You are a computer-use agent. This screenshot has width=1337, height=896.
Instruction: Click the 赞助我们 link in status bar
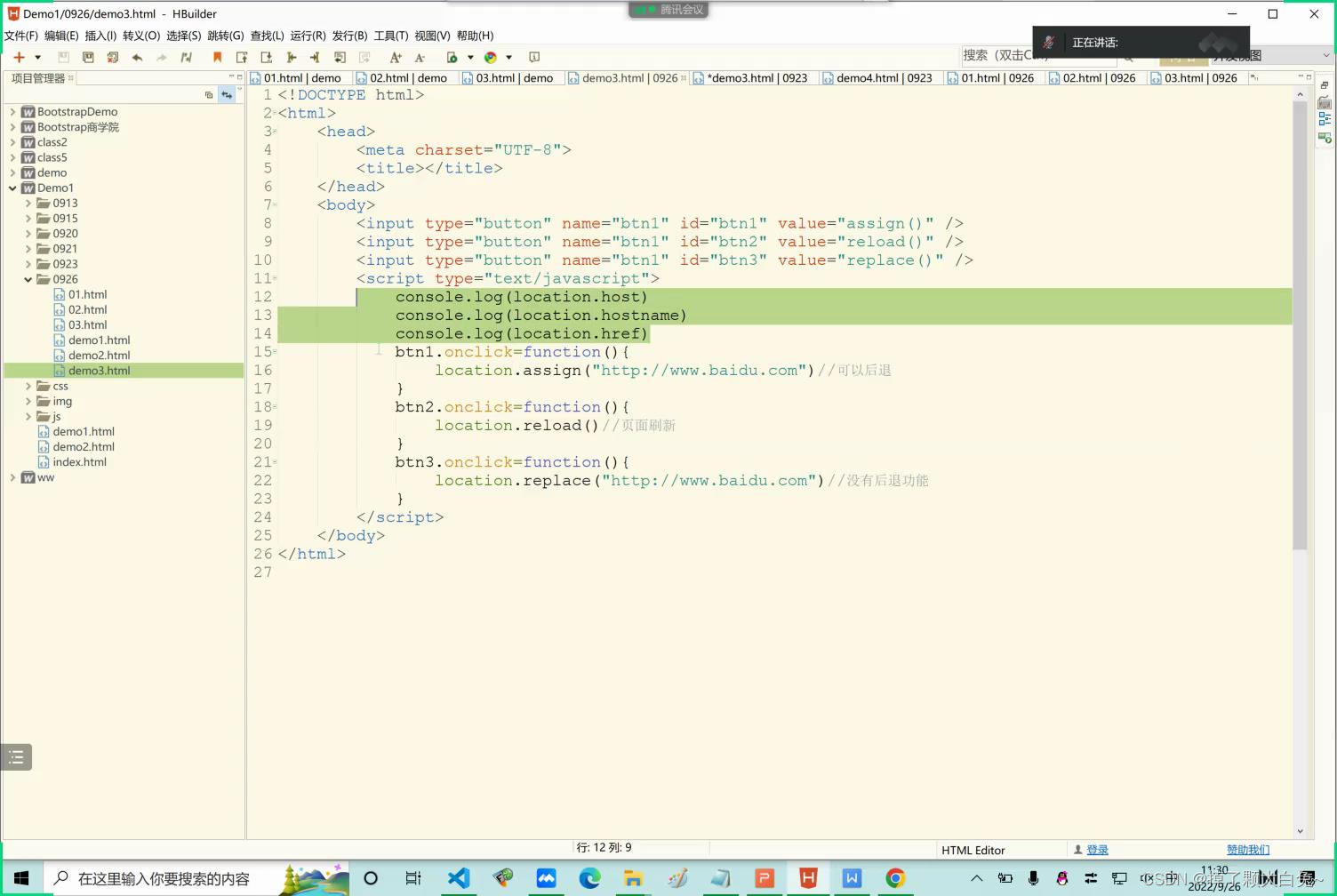1248,850
